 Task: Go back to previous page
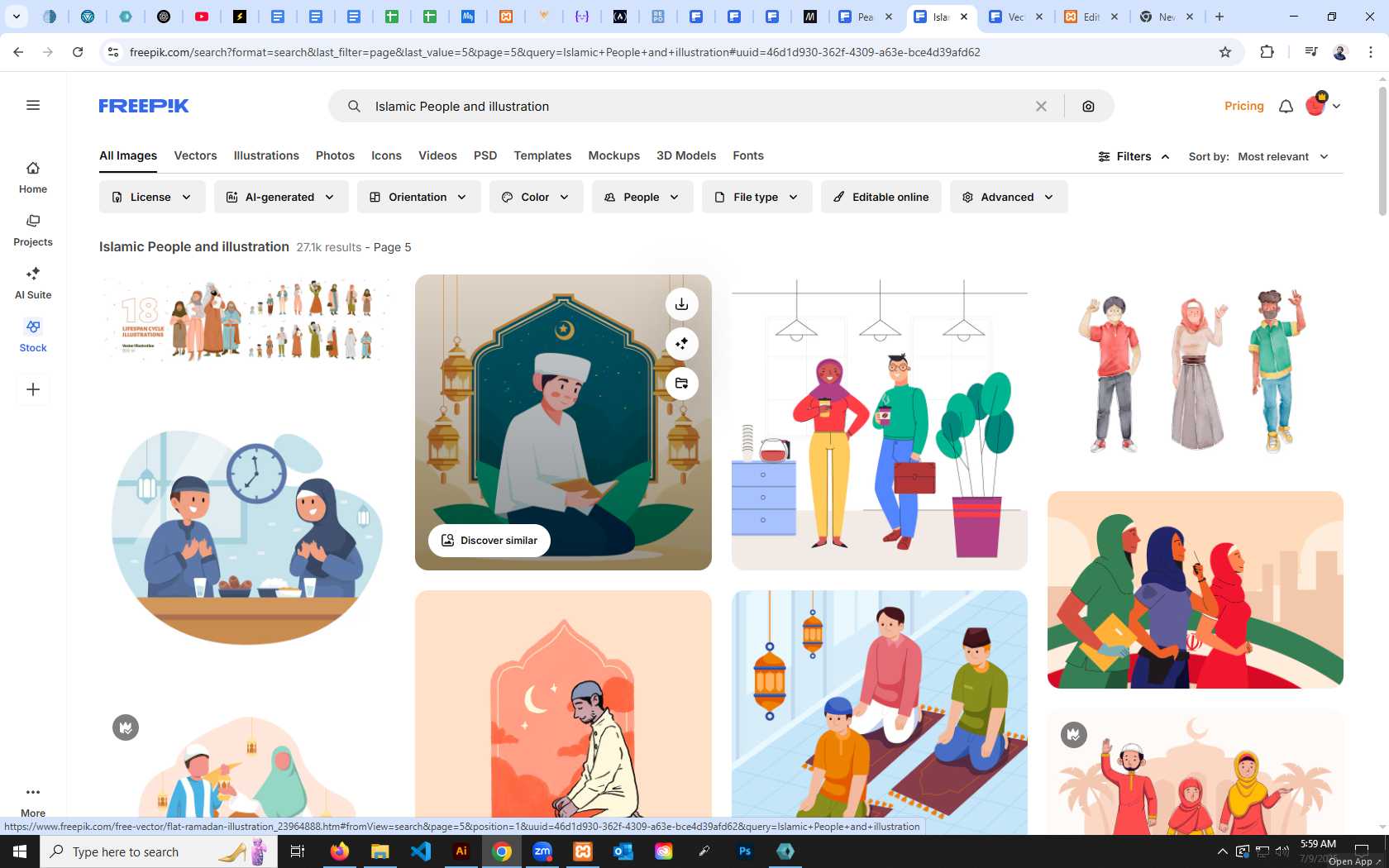[x=18, y=52]
